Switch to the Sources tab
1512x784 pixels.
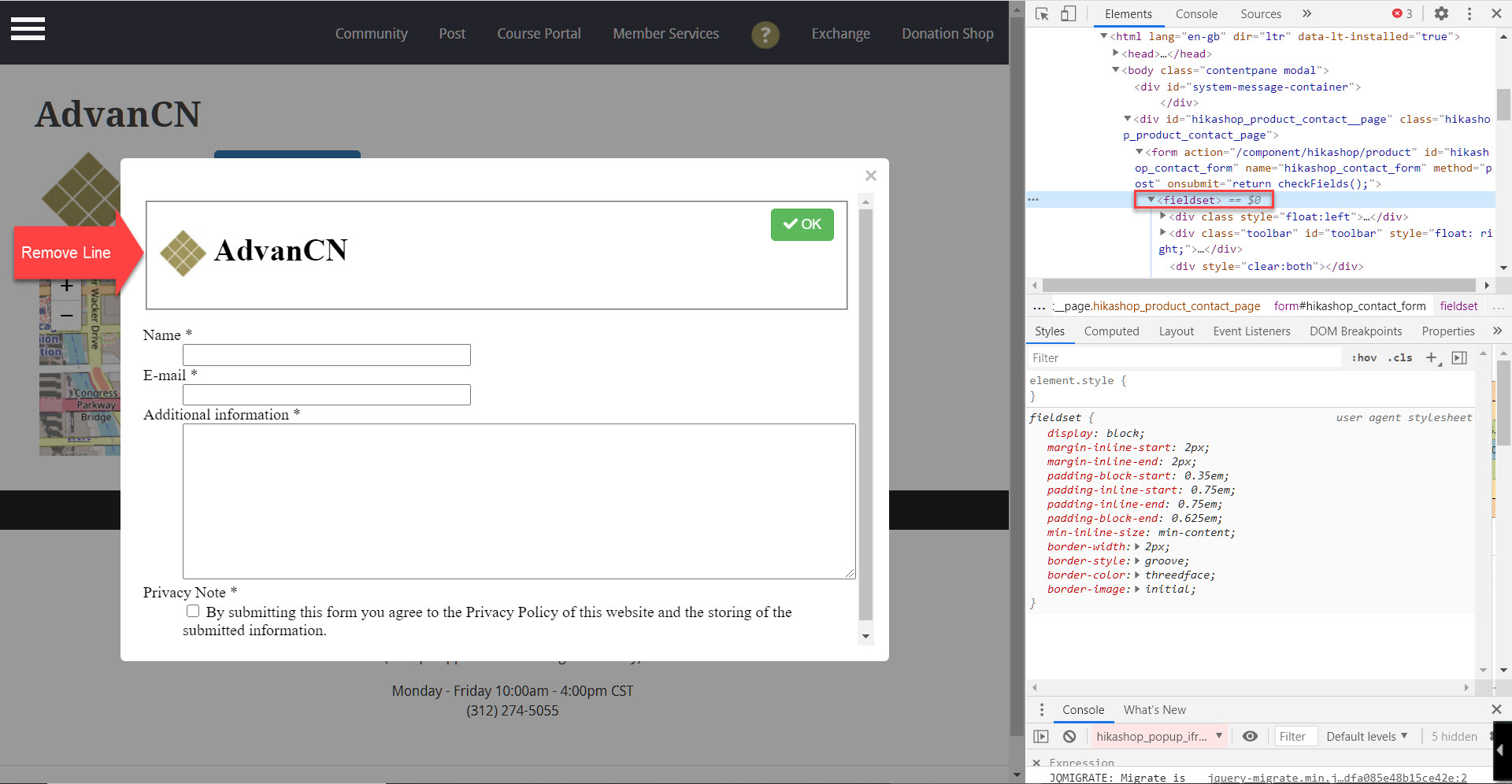point(1261,13)
